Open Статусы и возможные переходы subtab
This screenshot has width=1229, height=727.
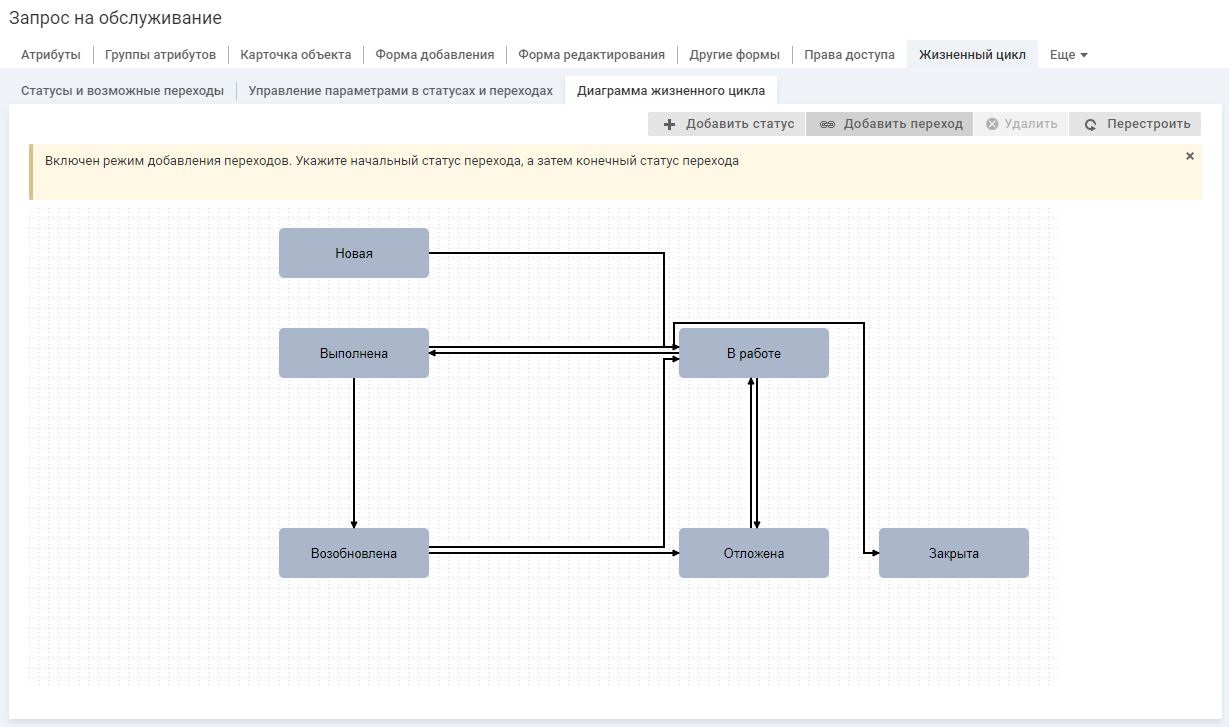coord(122,91)
